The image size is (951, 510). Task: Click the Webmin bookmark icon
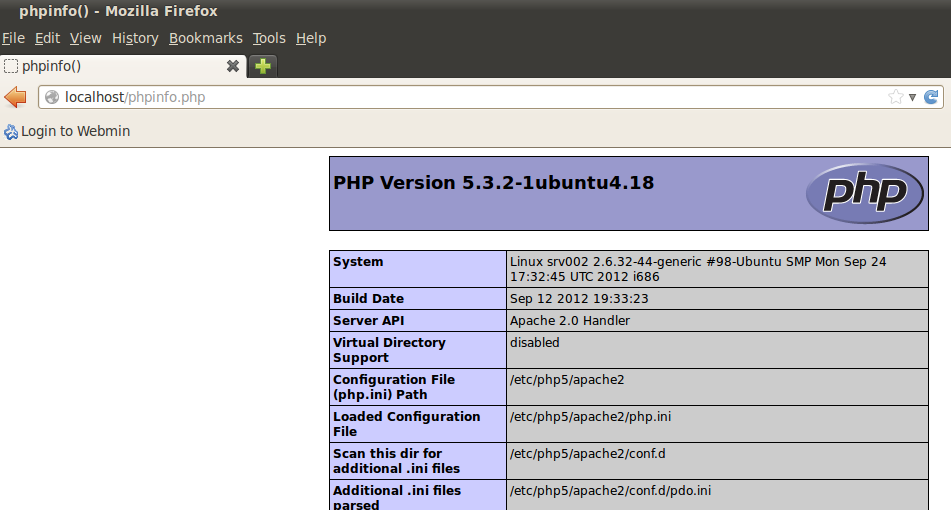click(11, 132)
